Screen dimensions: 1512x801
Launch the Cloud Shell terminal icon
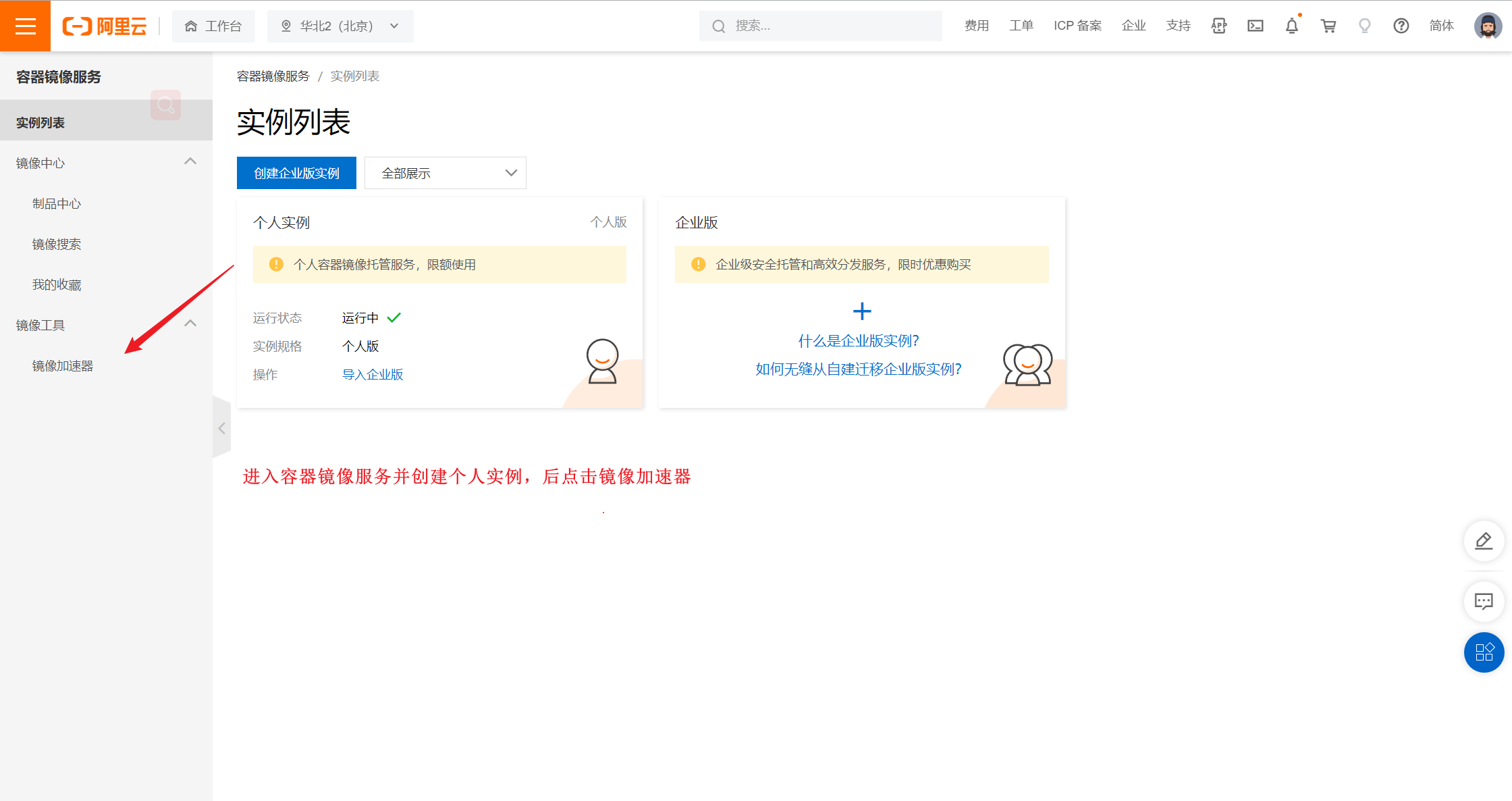(x=1255, y=26)
